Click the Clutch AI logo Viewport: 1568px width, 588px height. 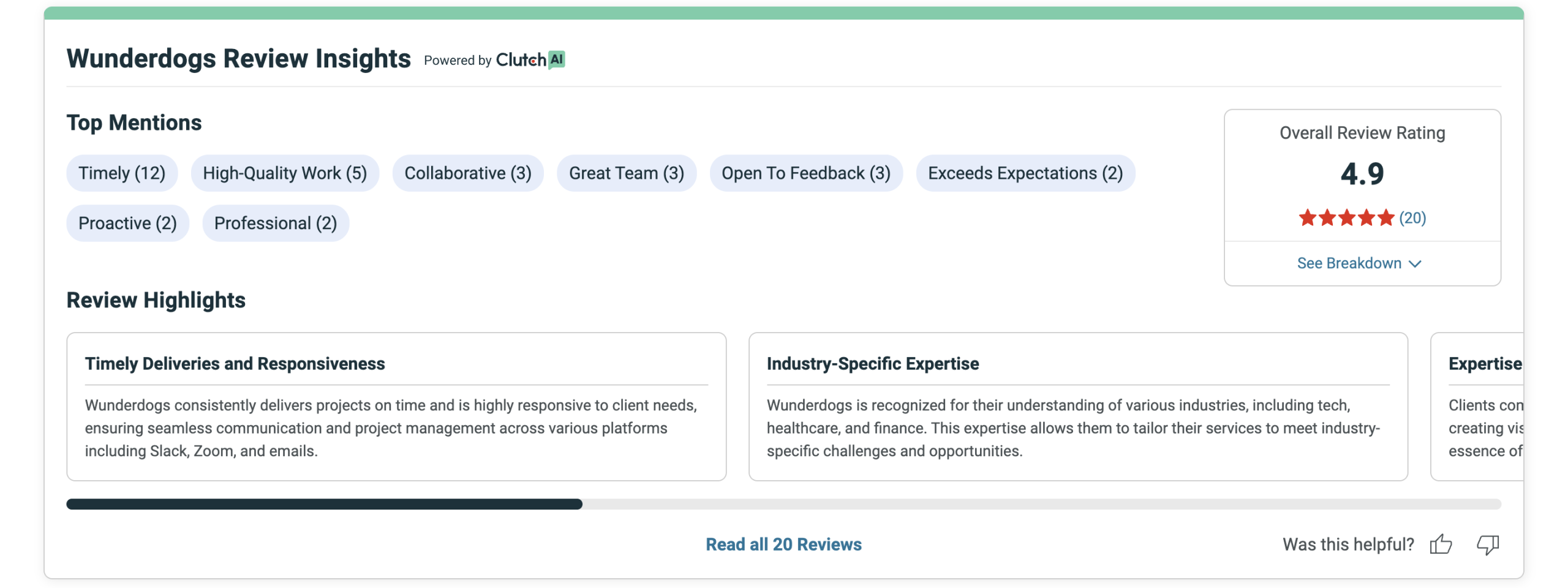click(530, 60)
